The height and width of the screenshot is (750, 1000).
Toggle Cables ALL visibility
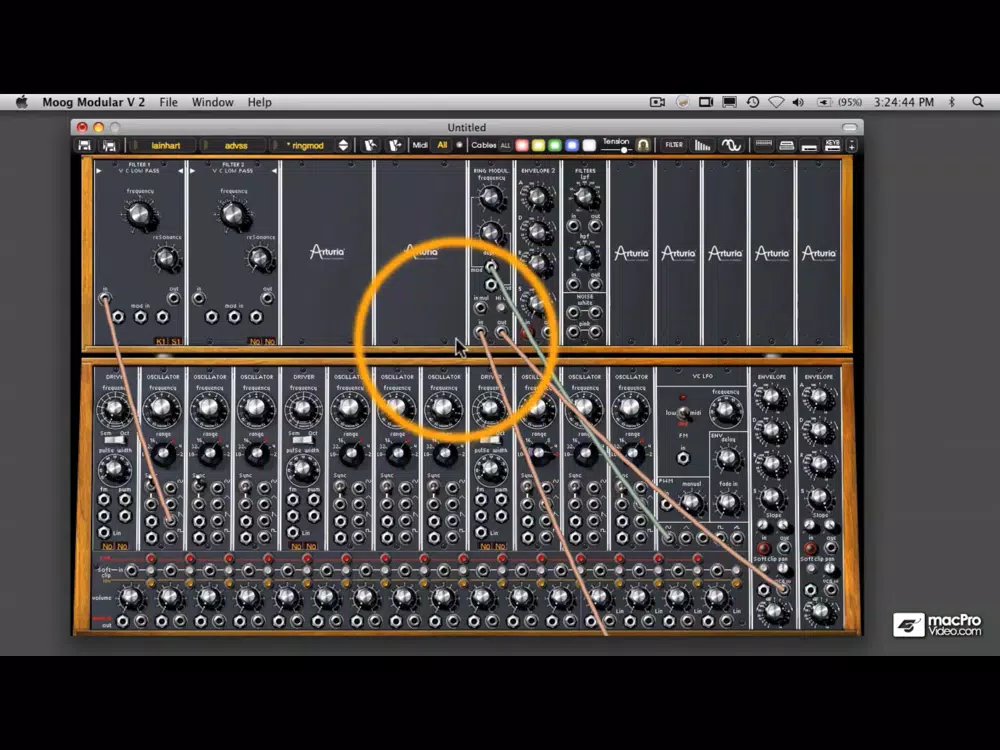pos(506,145)
